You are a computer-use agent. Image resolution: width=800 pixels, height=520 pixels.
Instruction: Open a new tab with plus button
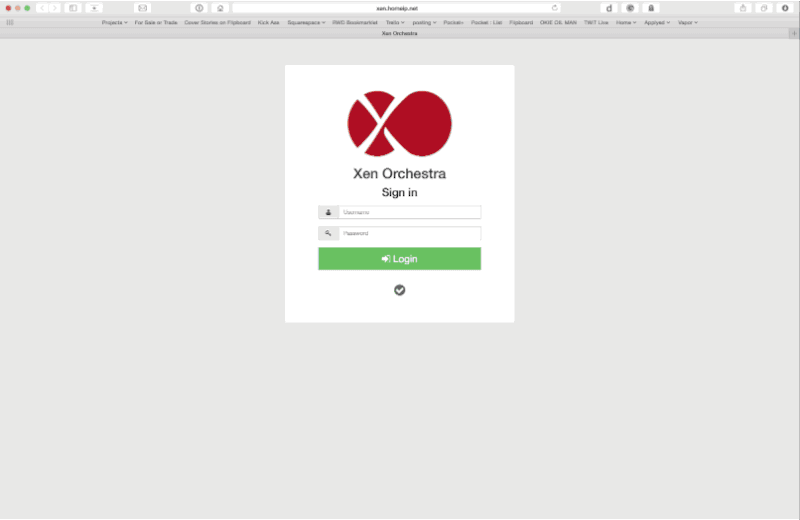794,33
